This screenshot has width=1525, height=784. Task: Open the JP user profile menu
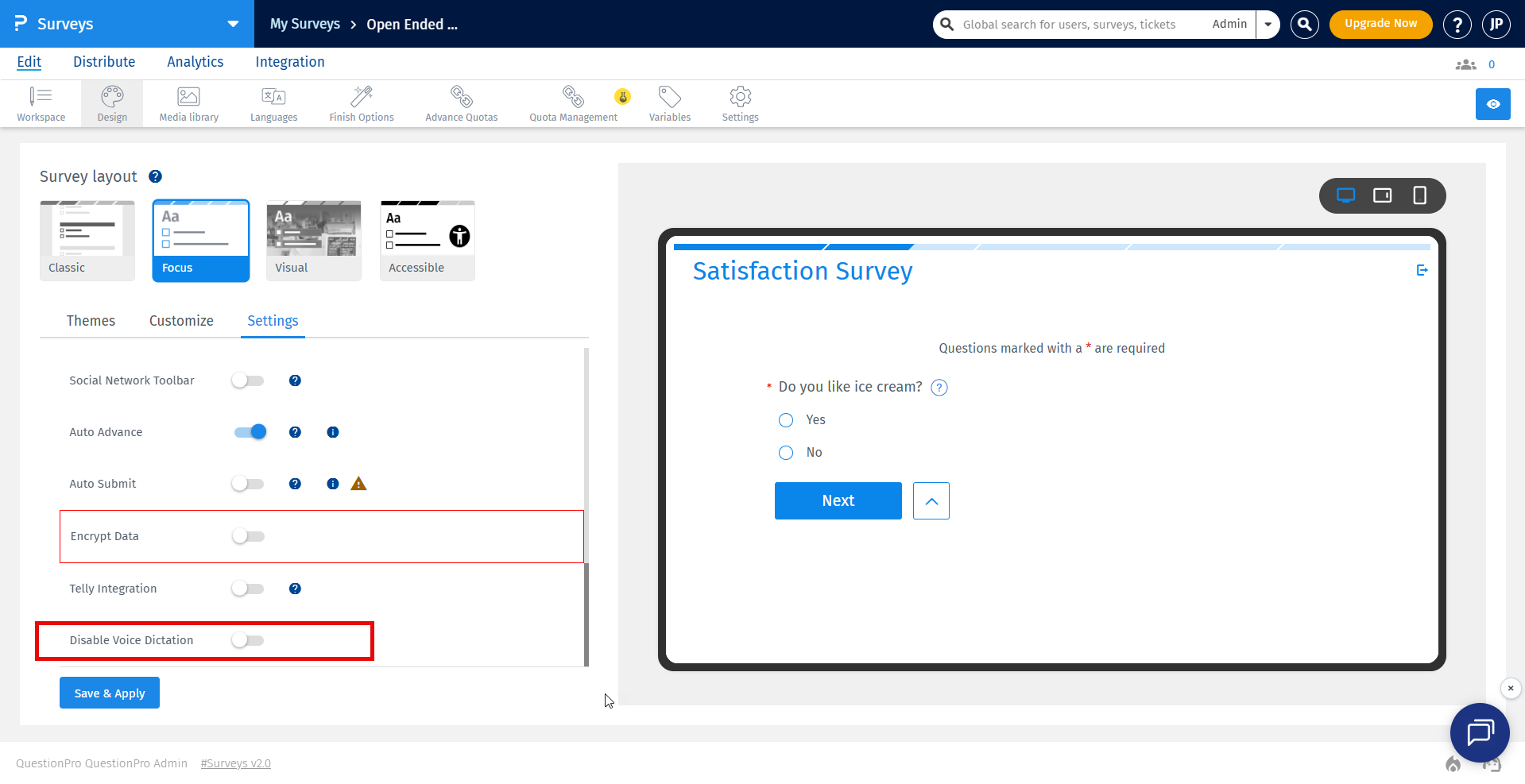(1496, 25)
